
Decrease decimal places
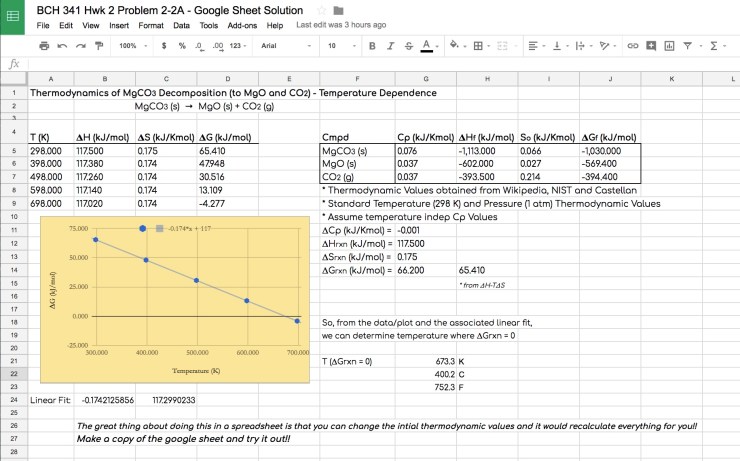(x=200, y=46)
